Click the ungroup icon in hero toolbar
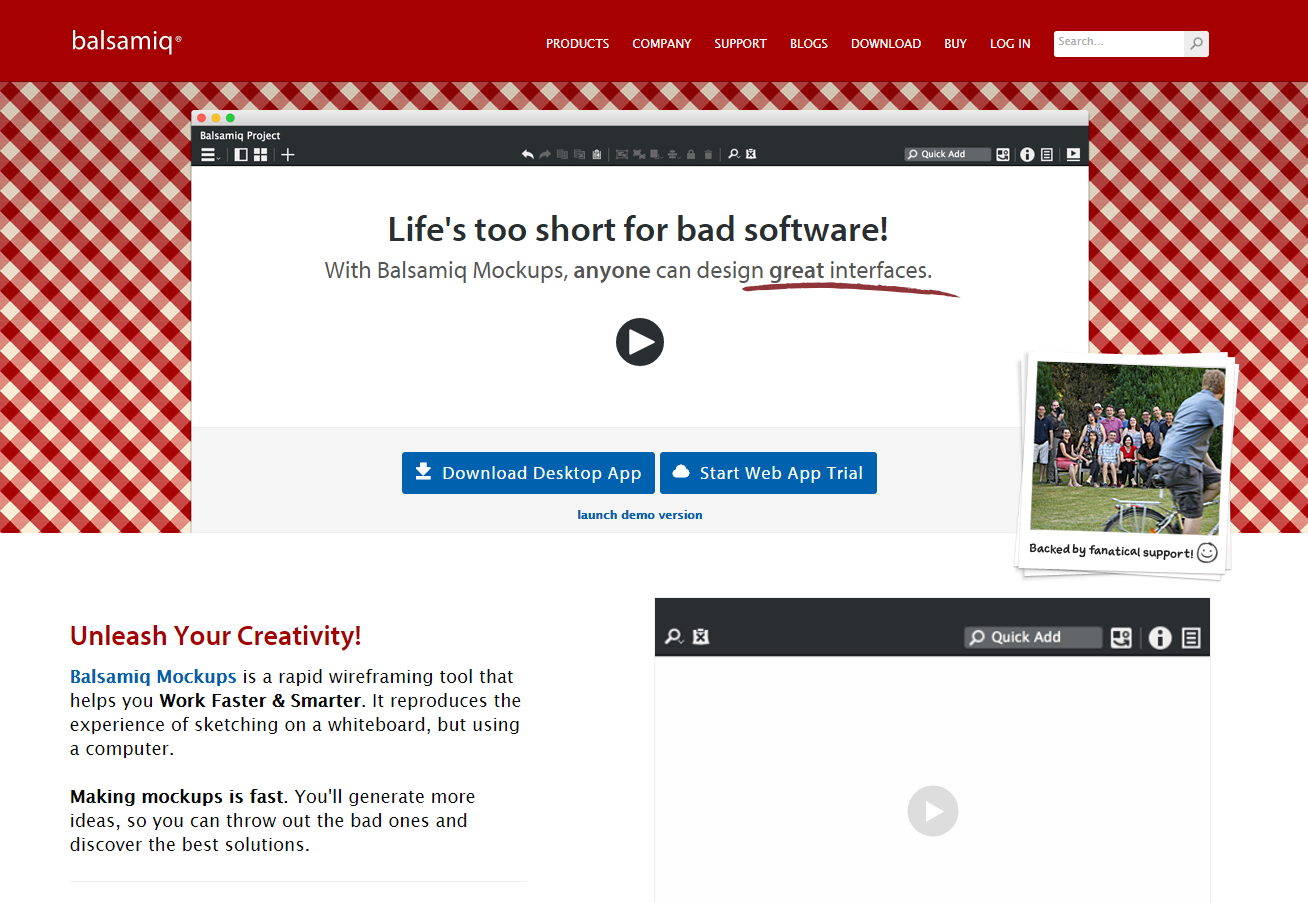The image size is (1308, 903). [639, 155]
